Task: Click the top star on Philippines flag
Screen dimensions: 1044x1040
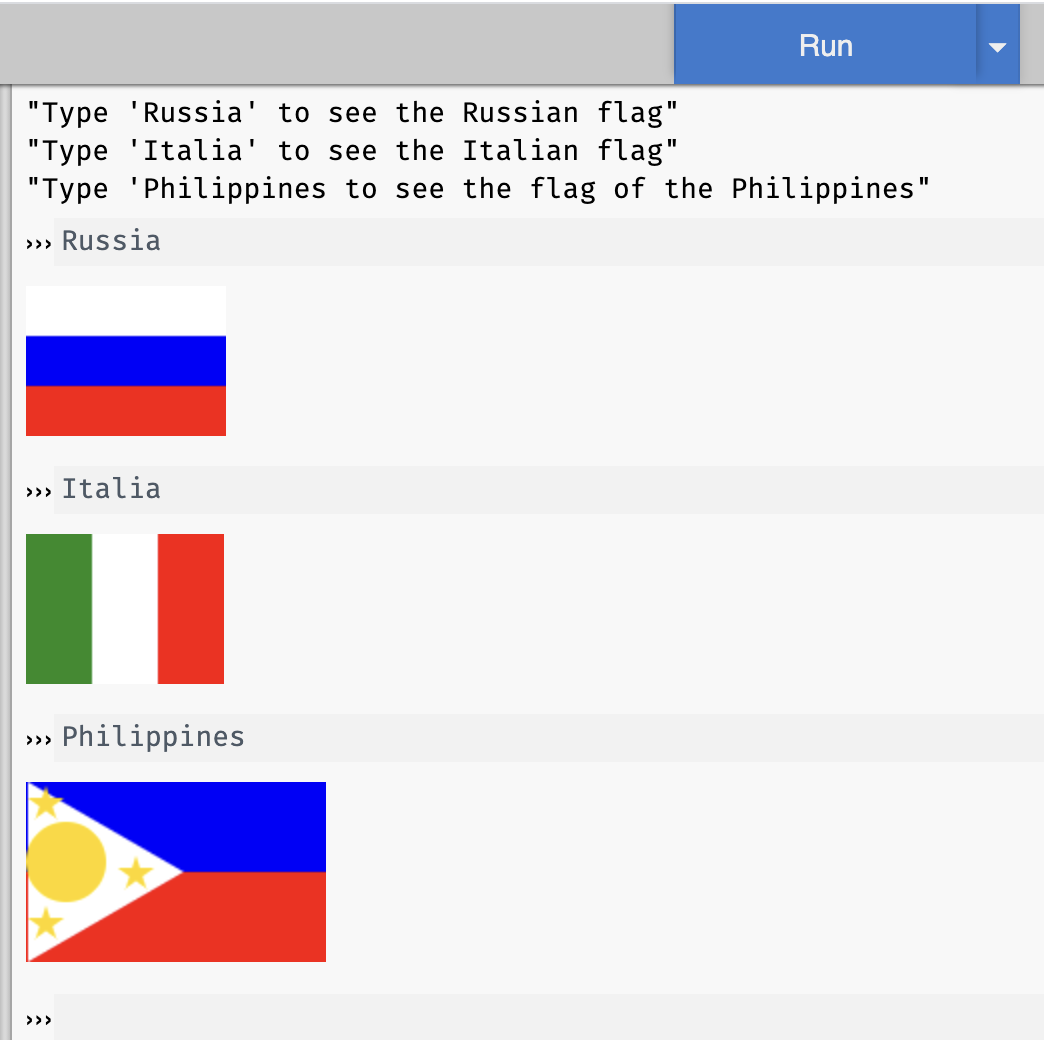Action: pyautogui.click(x=45, y=801)
